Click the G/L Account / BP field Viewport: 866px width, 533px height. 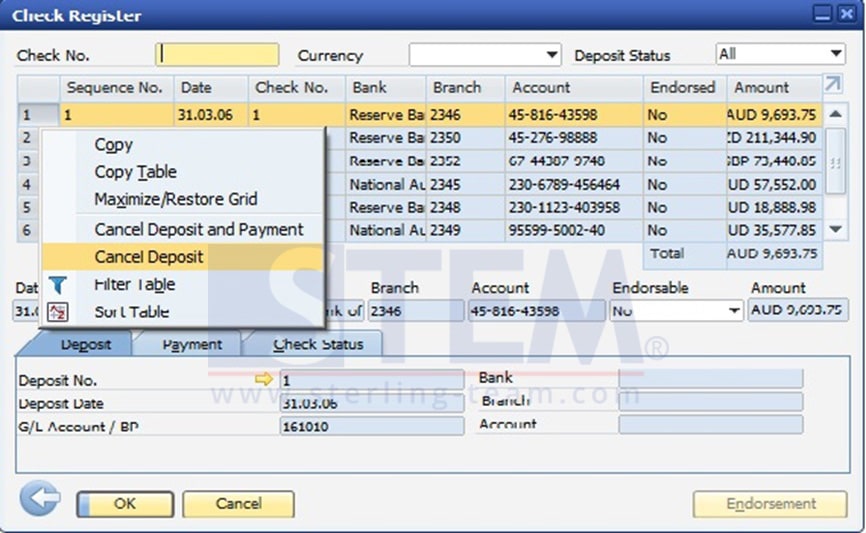tap(372, 426)
